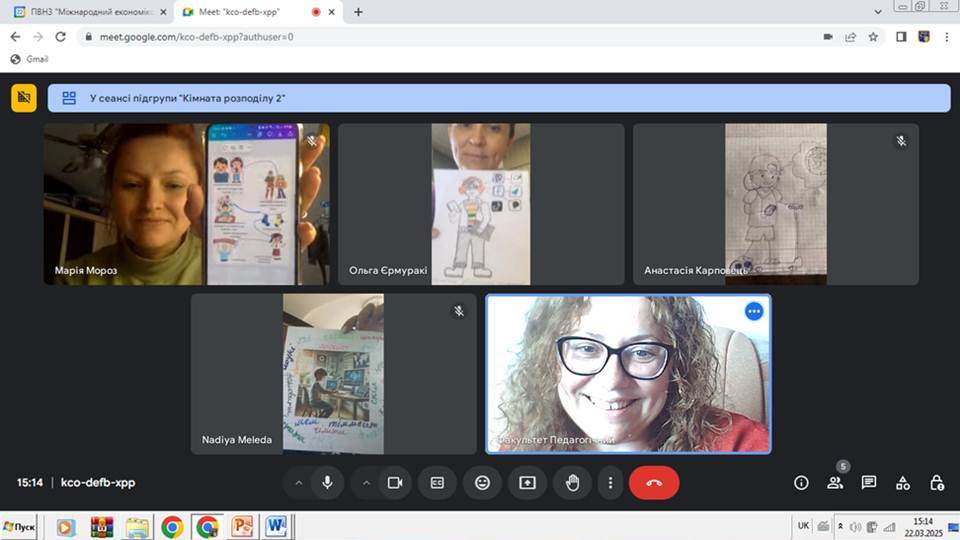
Task: Open File Explorer from taskbar
Action: click(x=137, y=527)
